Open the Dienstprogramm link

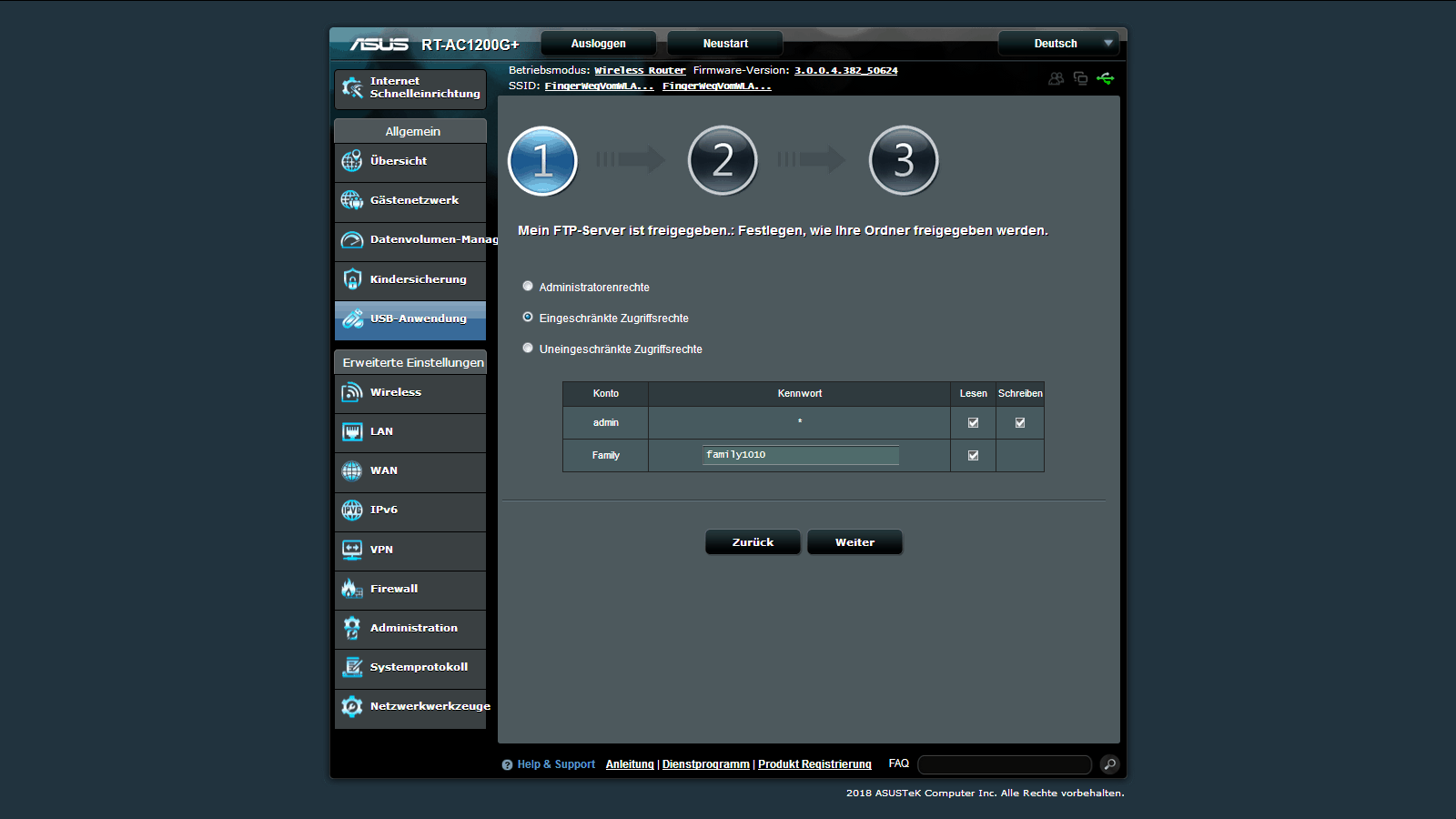pyautogui.click(x=706, y=764)
